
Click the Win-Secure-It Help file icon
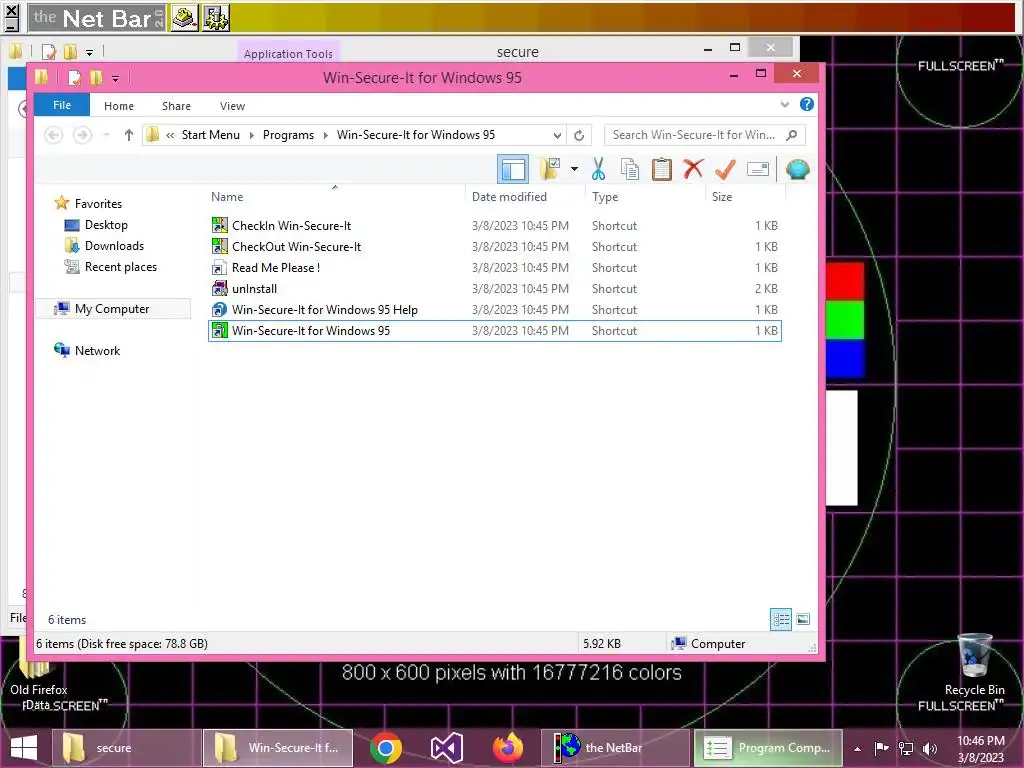click(x=220, y=309)
